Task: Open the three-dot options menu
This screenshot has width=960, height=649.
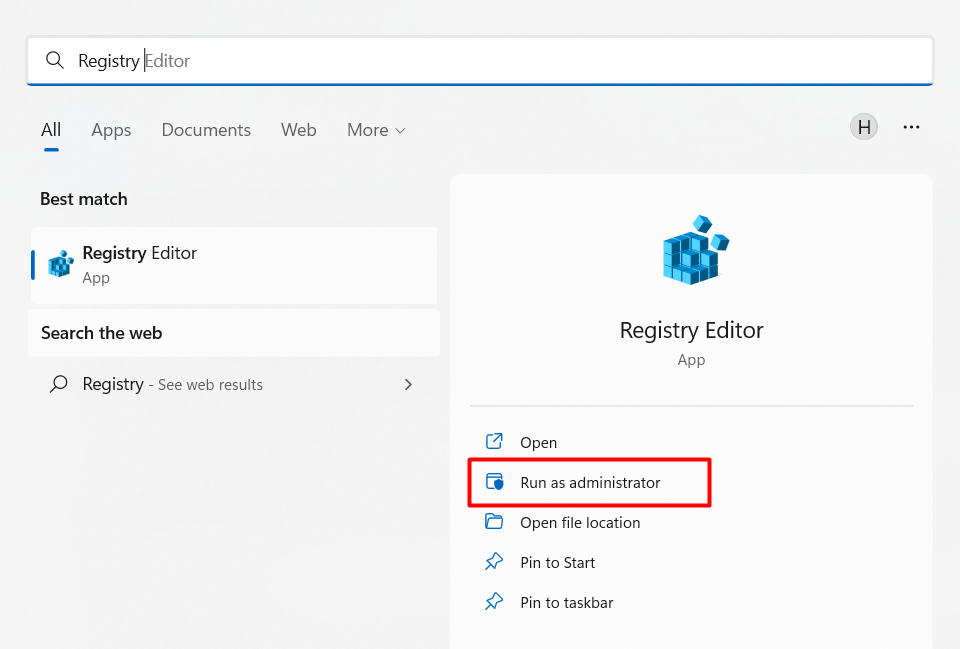Action: (x=911, y=127)
